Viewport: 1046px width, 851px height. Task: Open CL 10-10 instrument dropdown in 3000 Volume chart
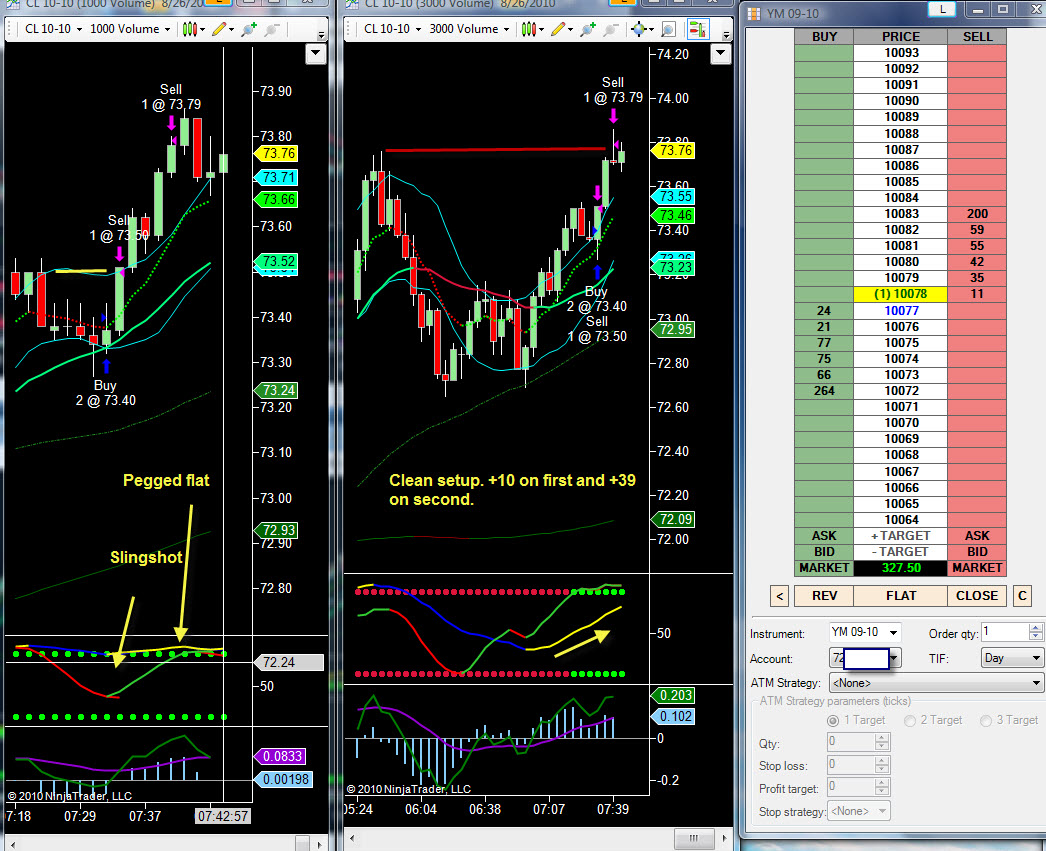(x=393, y=29)
